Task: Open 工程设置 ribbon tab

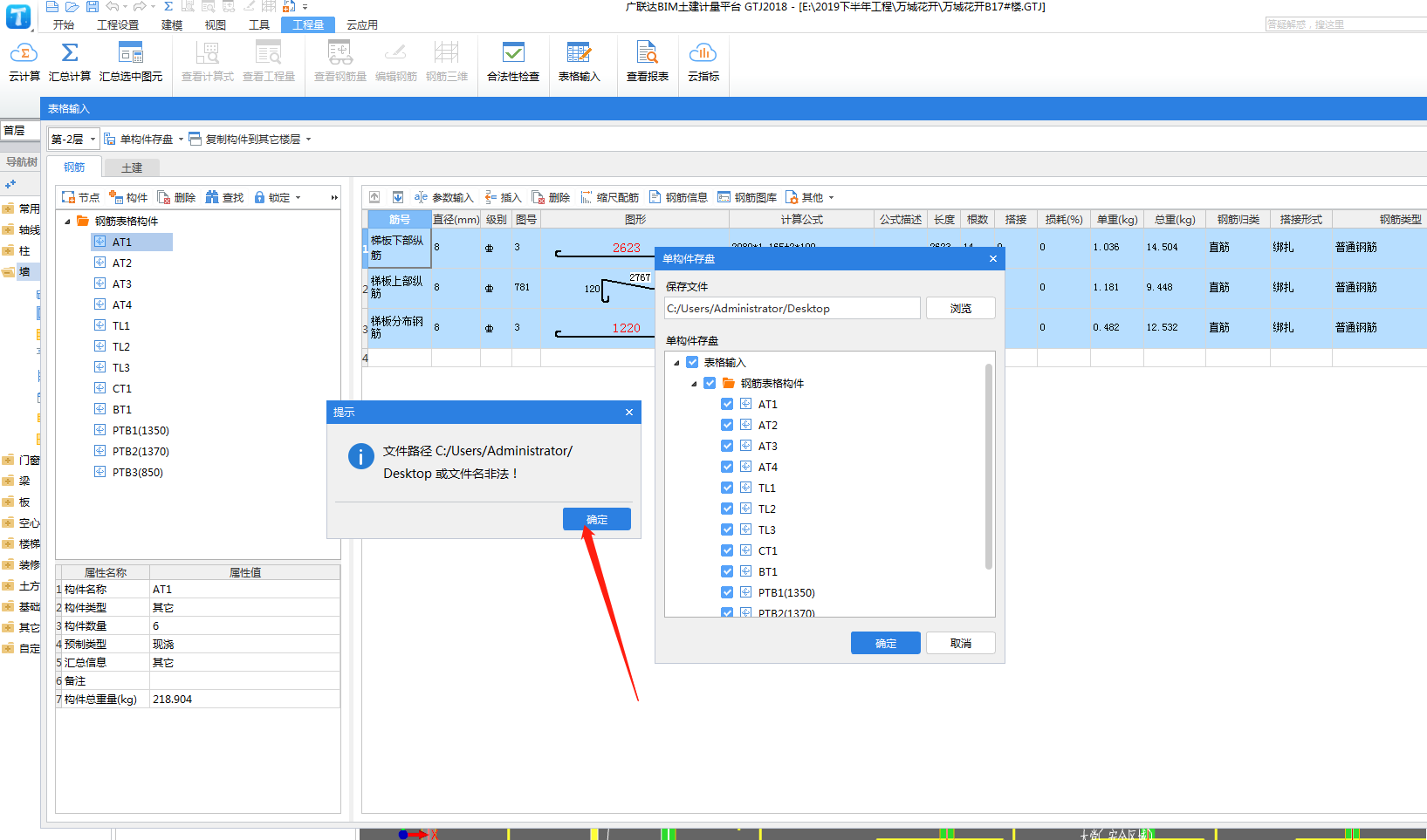Action: coord(118,25)
